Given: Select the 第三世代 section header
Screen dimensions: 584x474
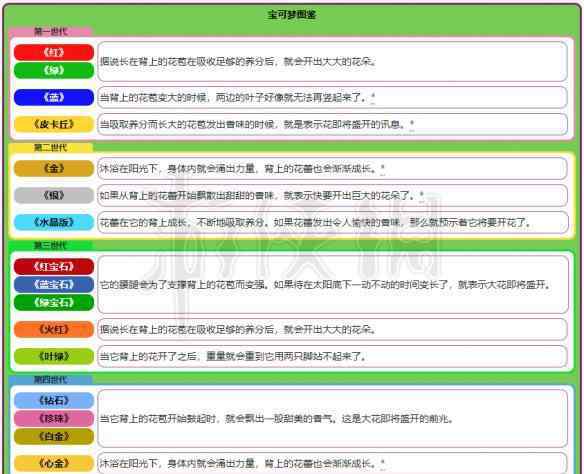Looking at the screenshot, I should [50, 245].
